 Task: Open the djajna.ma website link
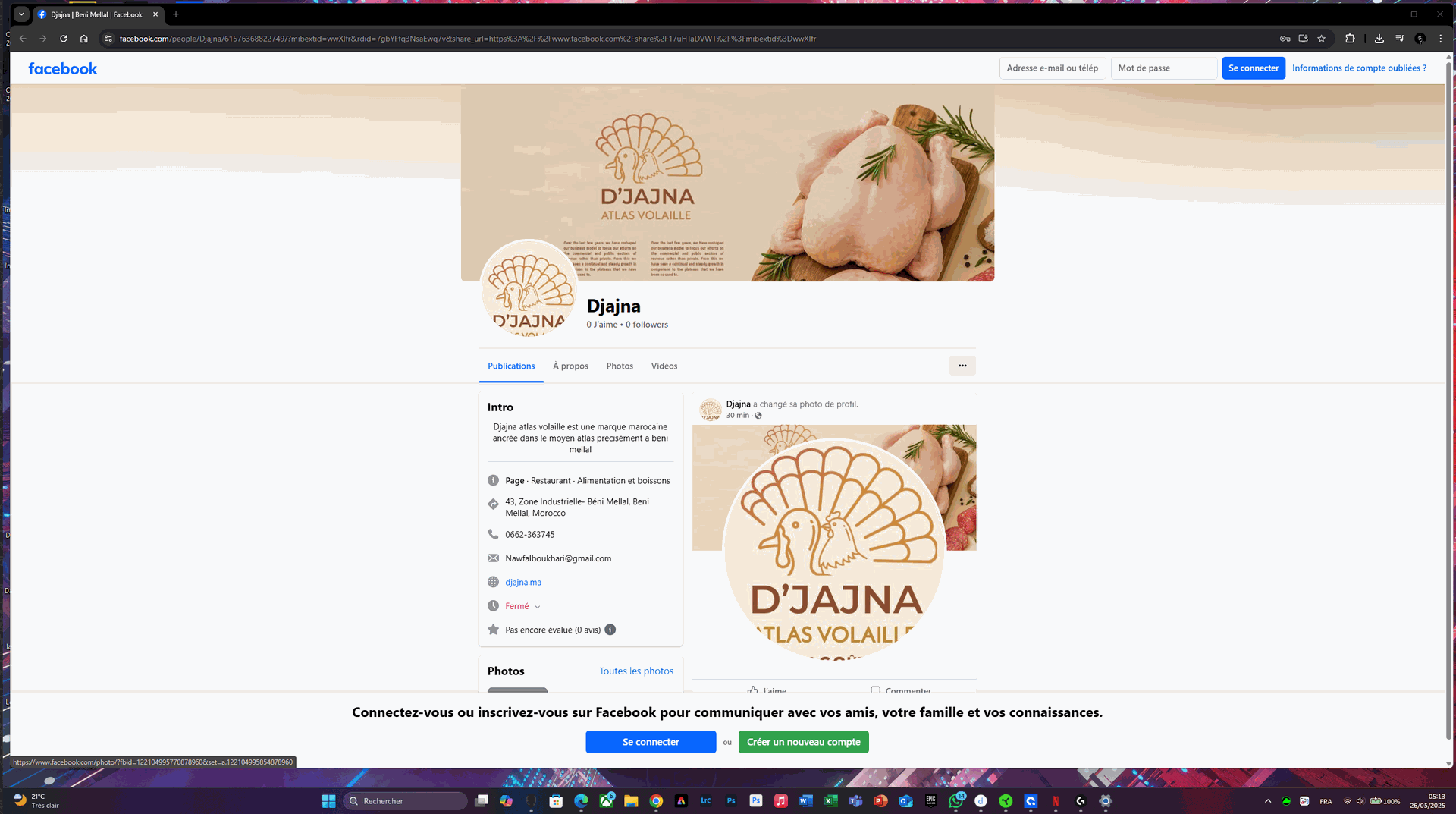[523, 583]
